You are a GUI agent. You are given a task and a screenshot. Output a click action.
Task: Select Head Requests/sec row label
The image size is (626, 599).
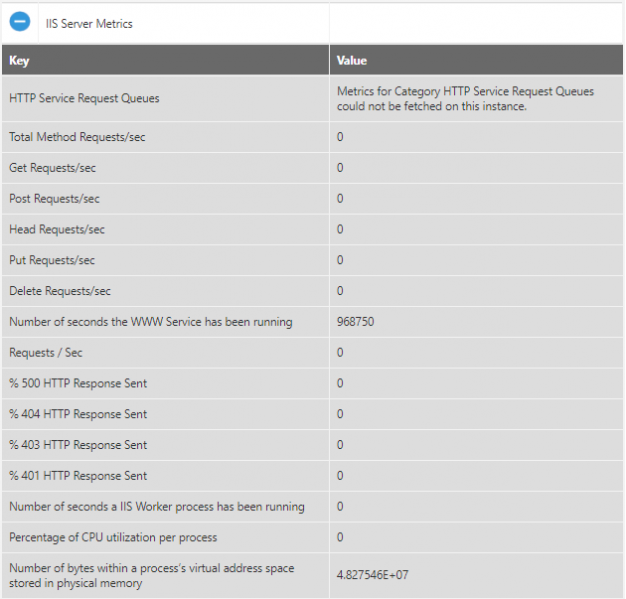point(57,229)
